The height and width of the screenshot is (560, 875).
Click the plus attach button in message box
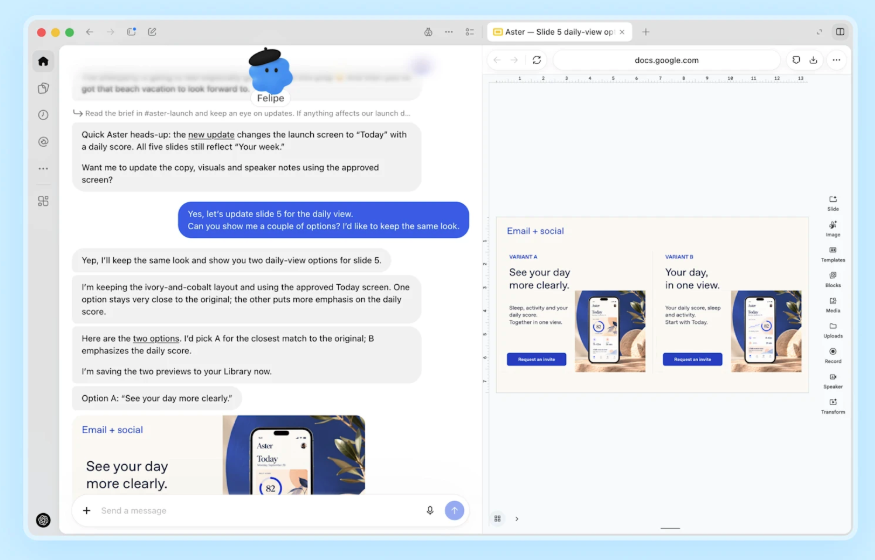86,510
